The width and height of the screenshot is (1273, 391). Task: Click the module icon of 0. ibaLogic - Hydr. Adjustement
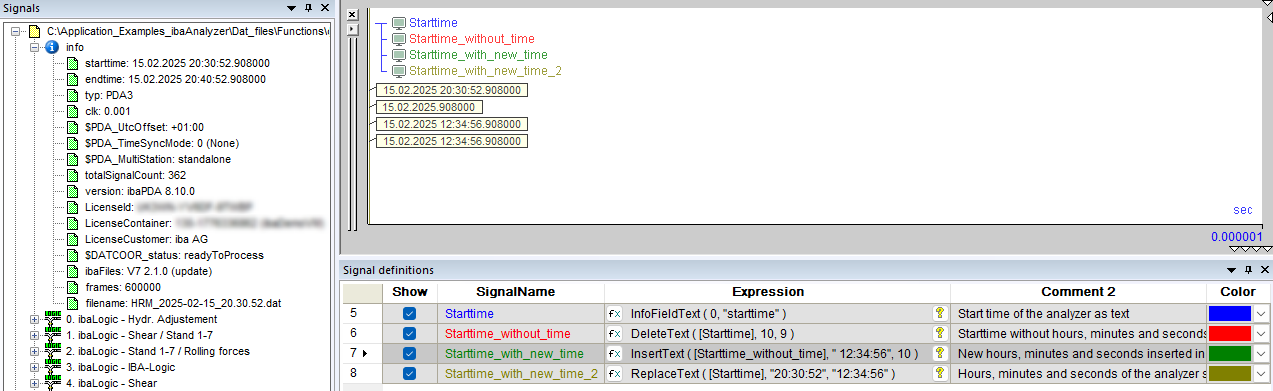click(53, 319)
